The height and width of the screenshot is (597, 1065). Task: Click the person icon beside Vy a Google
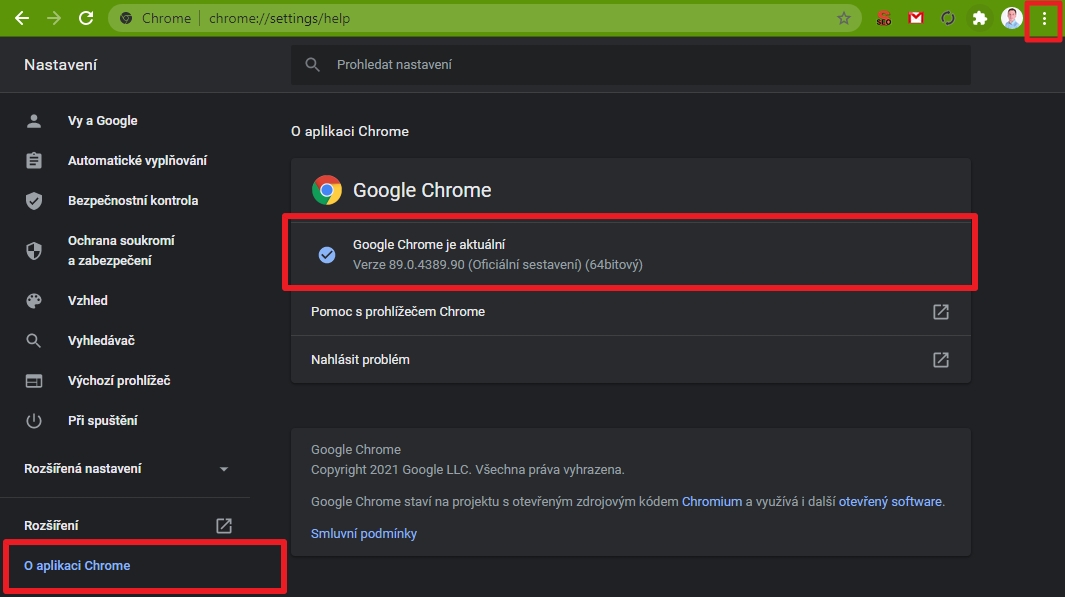(33, 121)
